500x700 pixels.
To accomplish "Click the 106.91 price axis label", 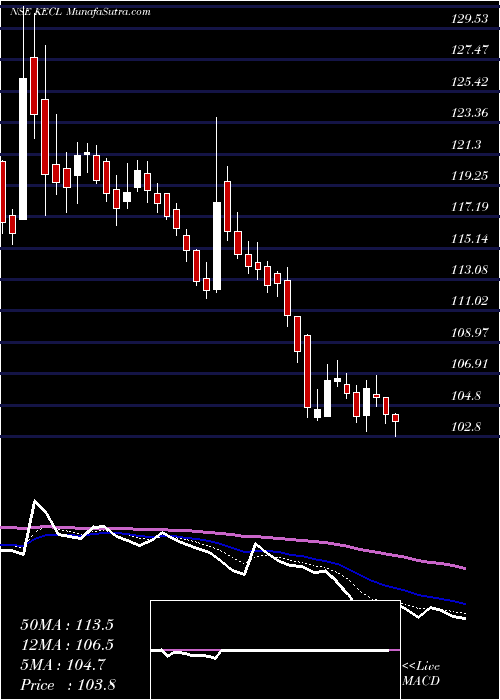I will [x=469, y=364].
